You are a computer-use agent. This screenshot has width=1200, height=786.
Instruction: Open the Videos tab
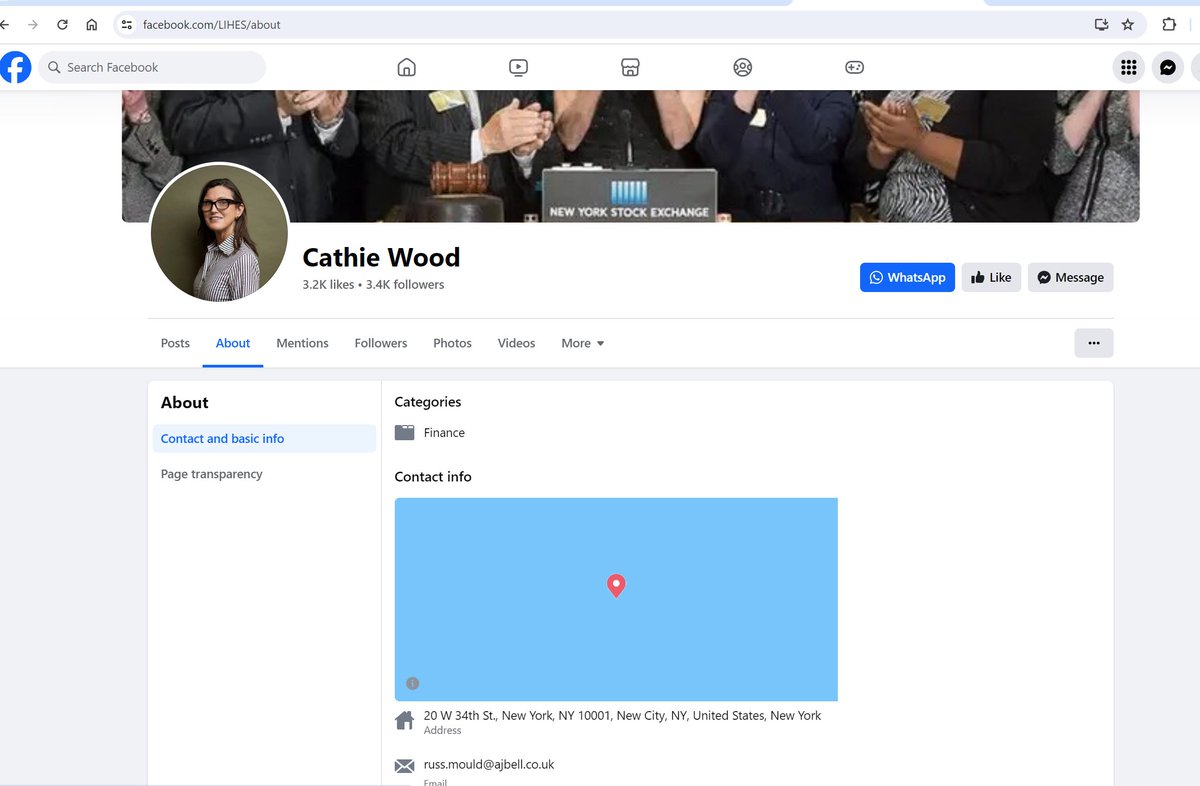pyautogui.click(x=516, y=343)
